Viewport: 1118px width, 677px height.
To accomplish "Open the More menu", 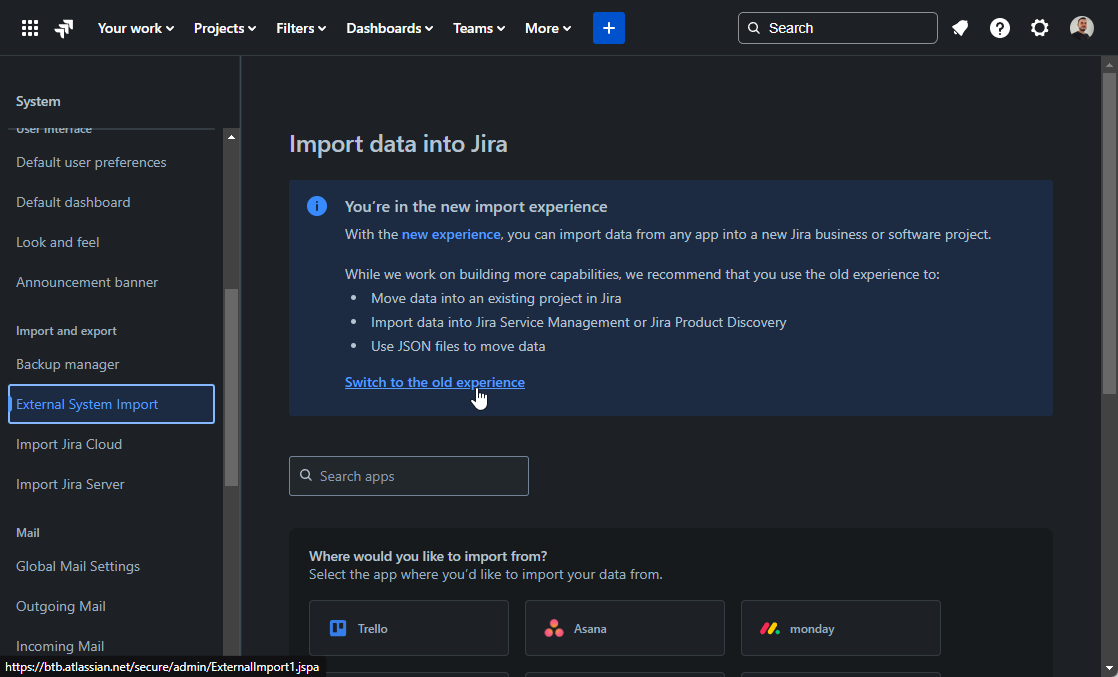I will [x=547, y=28].
